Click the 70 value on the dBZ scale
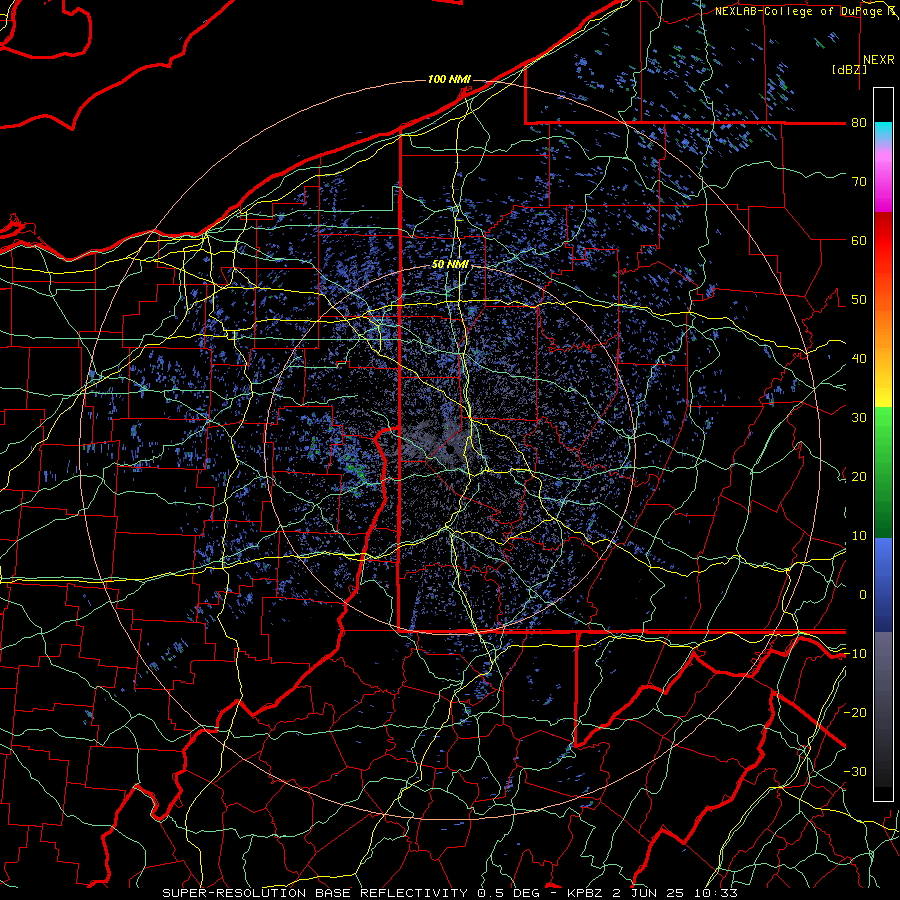Viewport: 900px width, 900px height. tap(859, 181)
